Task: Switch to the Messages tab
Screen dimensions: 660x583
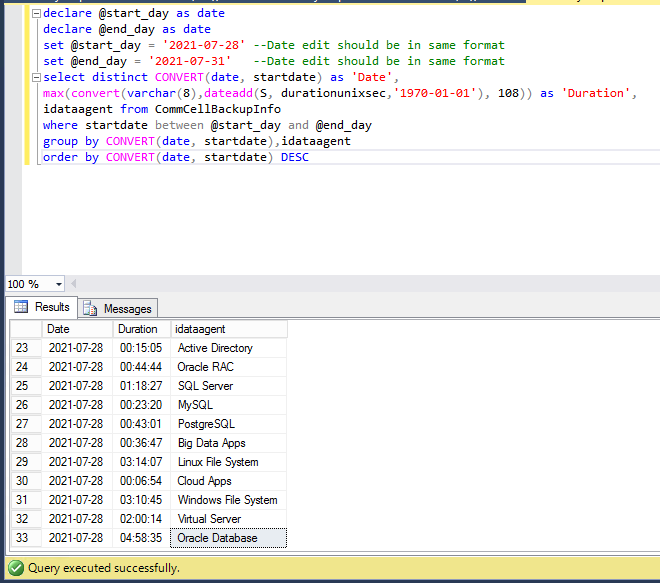Action: tap(118, 309)
